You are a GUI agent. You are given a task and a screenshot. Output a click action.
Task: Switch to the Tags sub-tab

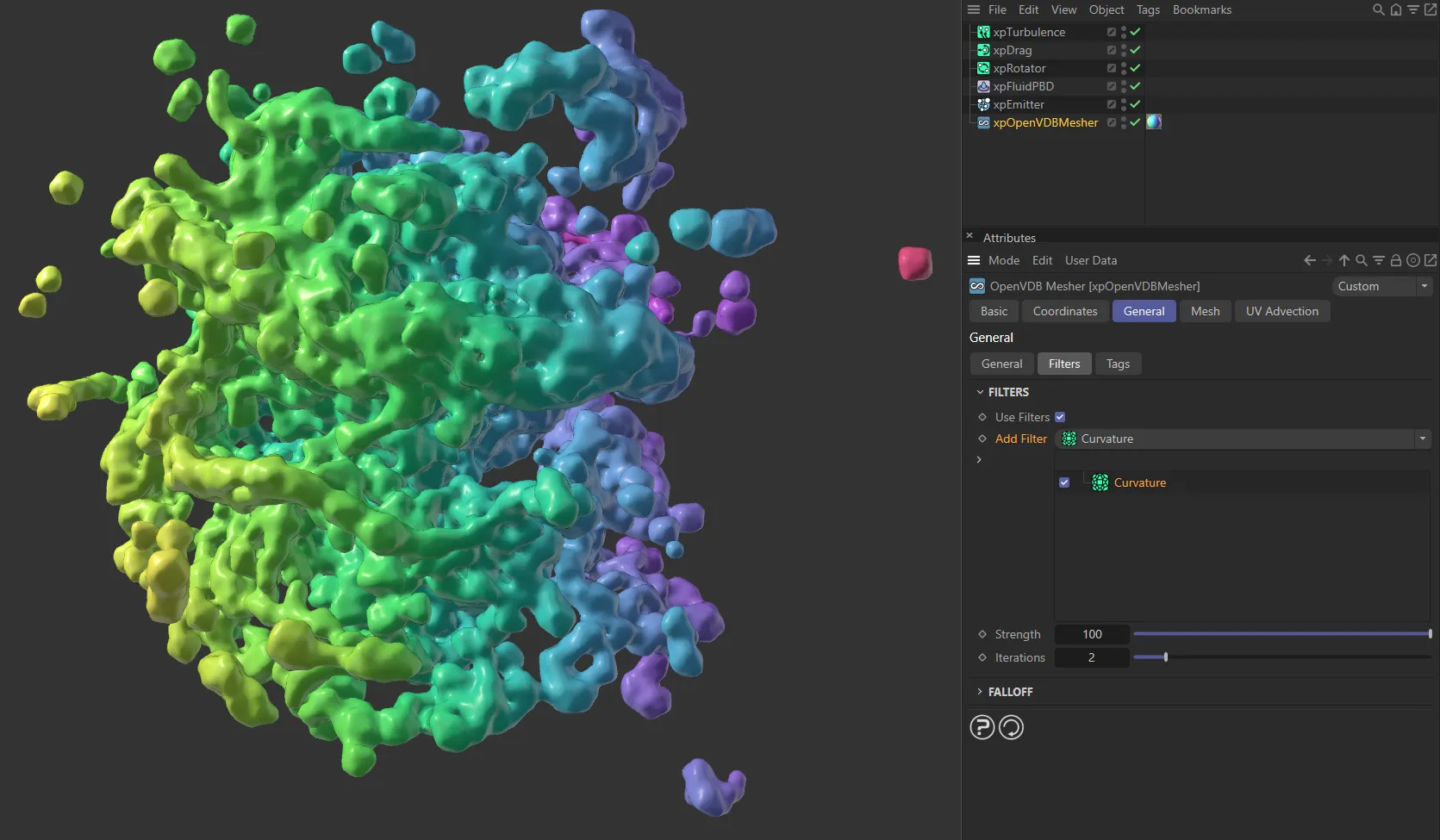coord(1118,364)
